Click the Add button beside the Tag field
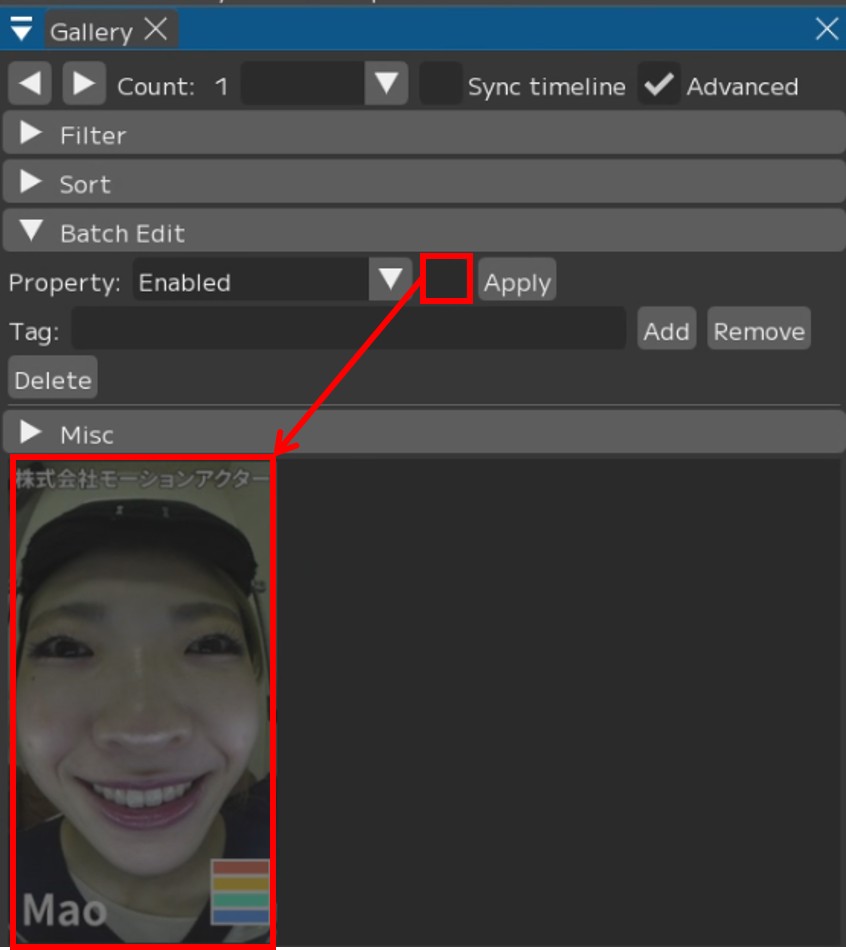Screen dimensions: 846x950 666,329
